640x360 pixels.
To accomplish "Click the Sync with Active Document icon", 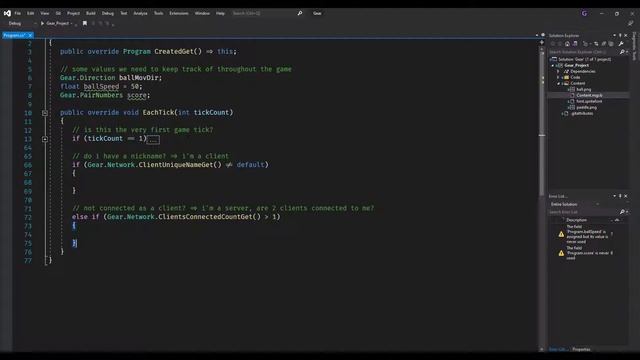I will click(596, 44).
